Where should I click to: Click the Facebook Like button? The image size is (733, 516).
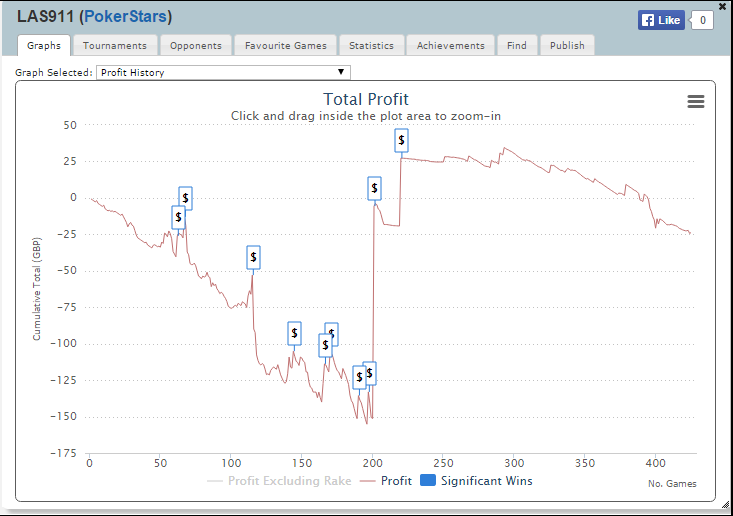[x=661, y=20]
